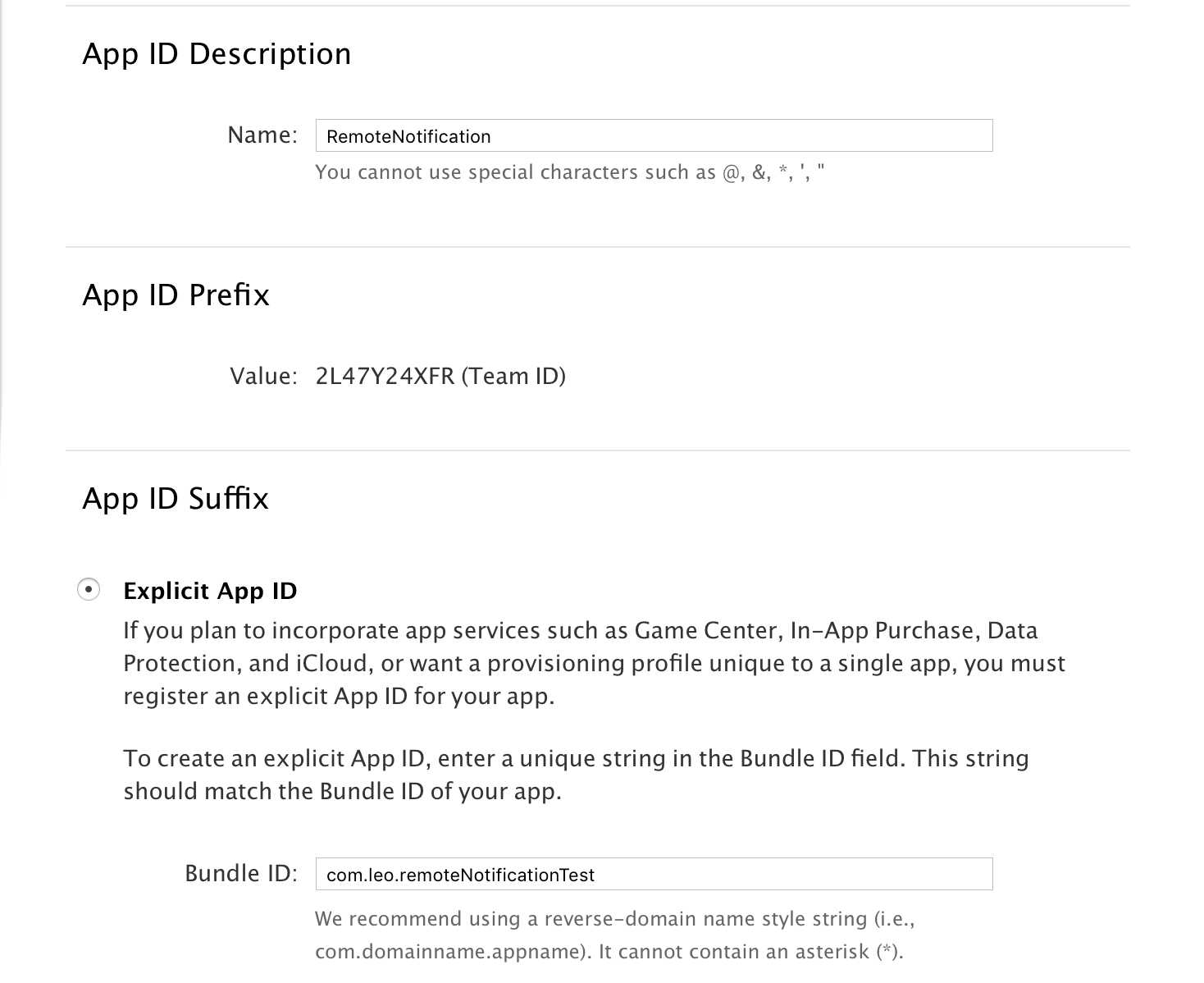Click the App ID Prefix heading
This screenshot has width=1204, height=983.
[176, 295]
